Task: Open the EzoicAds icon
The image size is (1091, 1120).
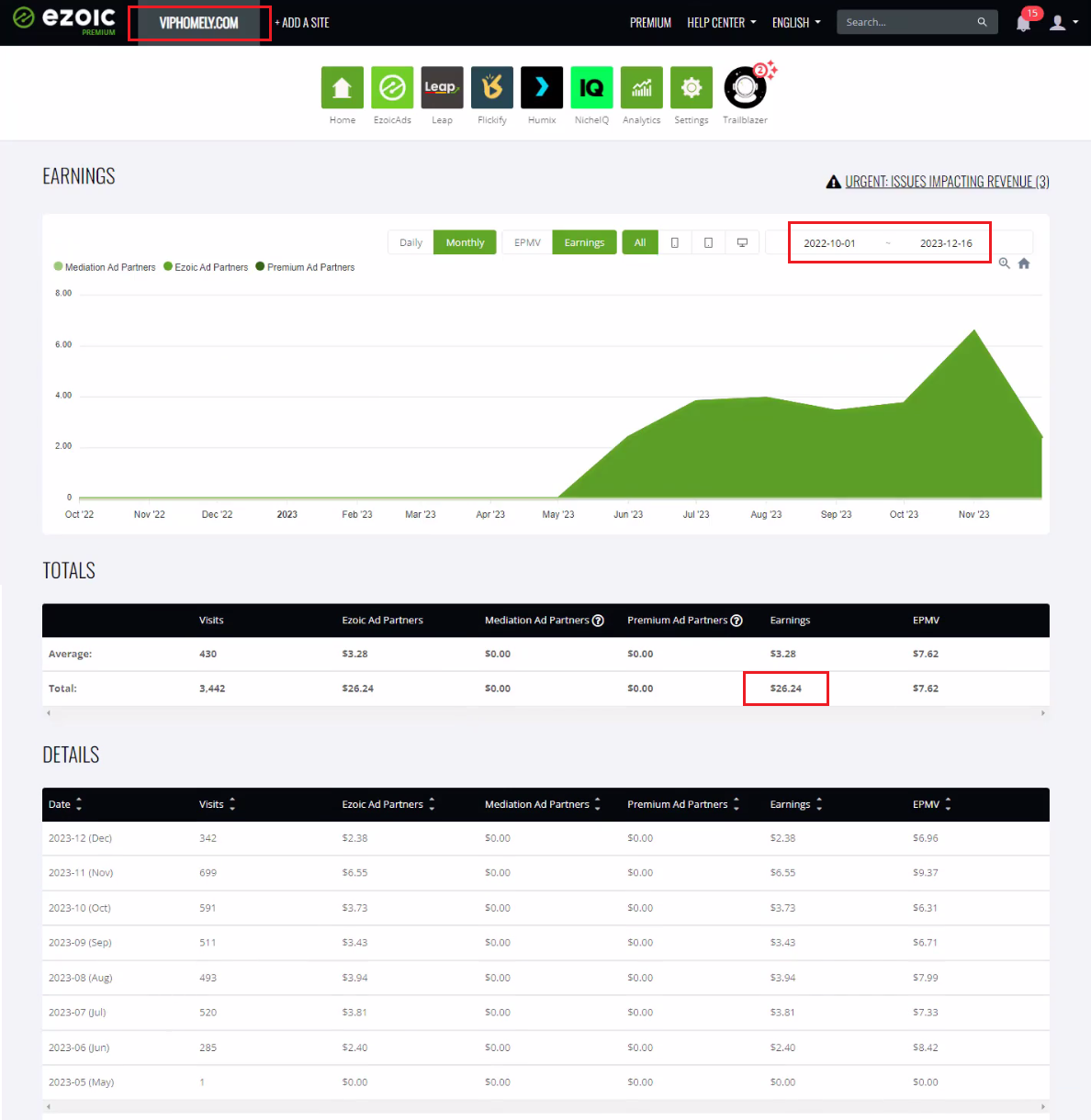Action: click(392, 88)
